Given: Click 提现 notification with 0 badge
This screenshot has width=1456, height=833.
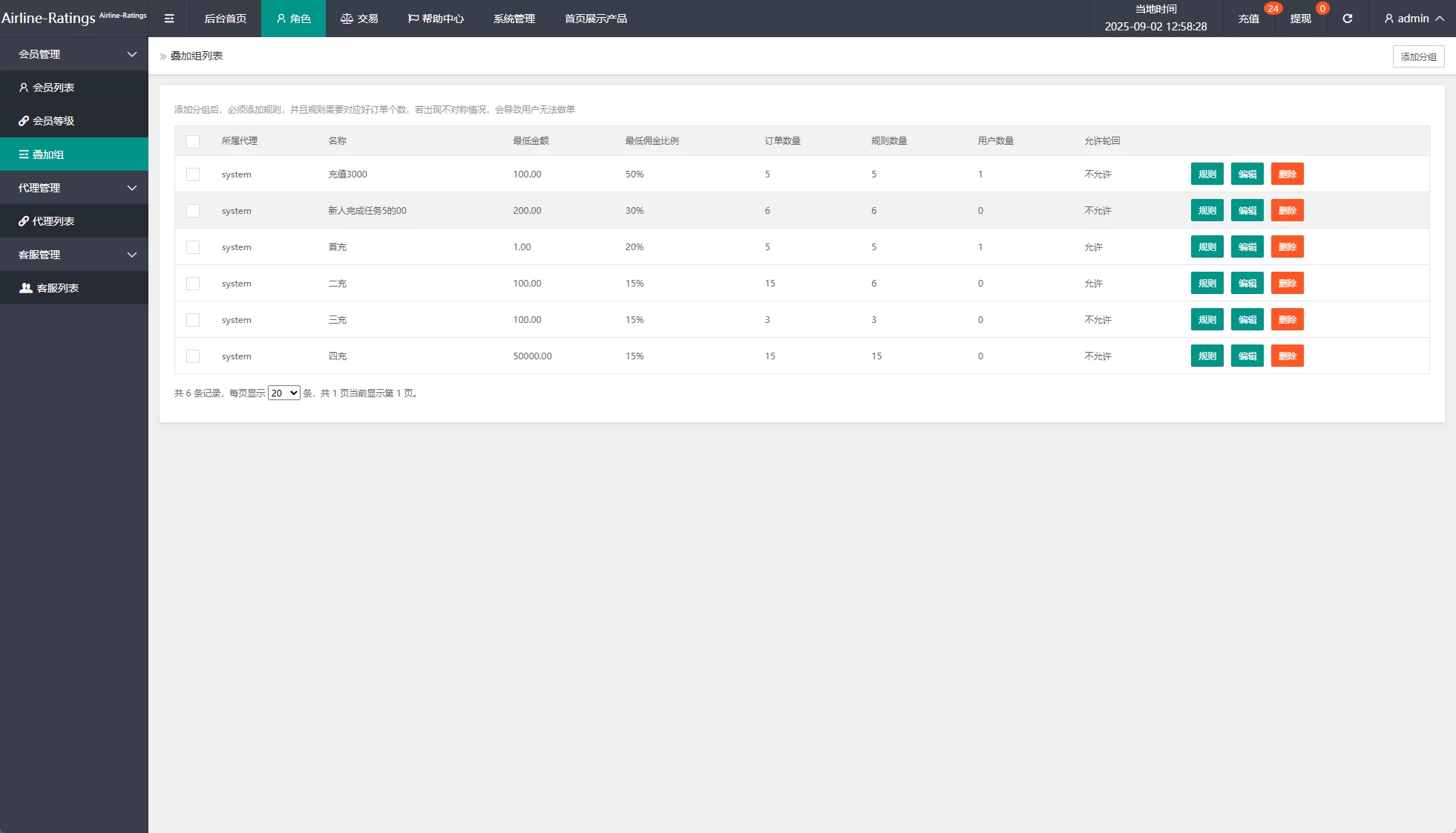Looking at the screenshot, I should coord(1301,19).
